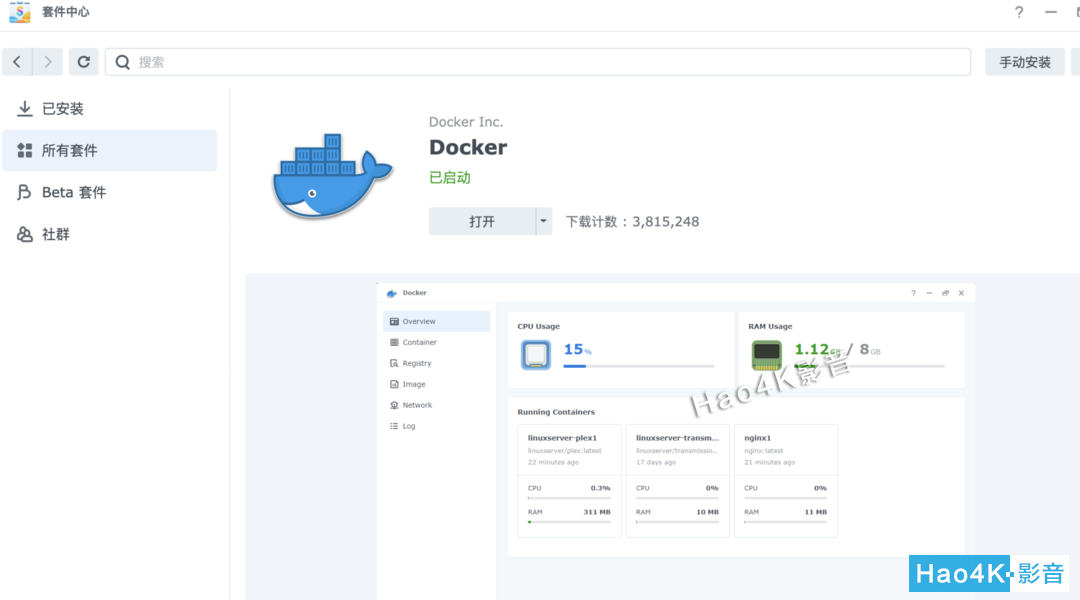1080x600 pixels.
Task: Click the Image icon in Docker preview
Action: (x=394, y=384)
